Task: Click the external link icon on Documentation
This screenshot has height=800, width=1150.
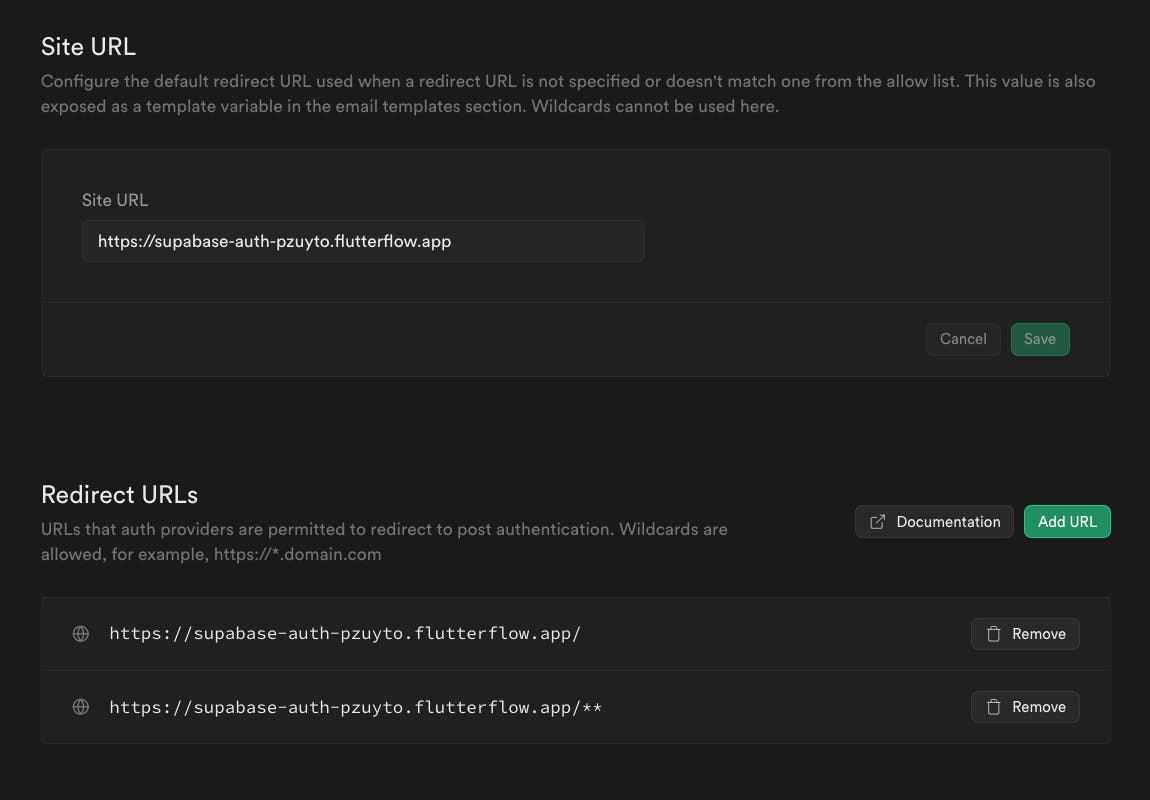Action: [878, 522]
